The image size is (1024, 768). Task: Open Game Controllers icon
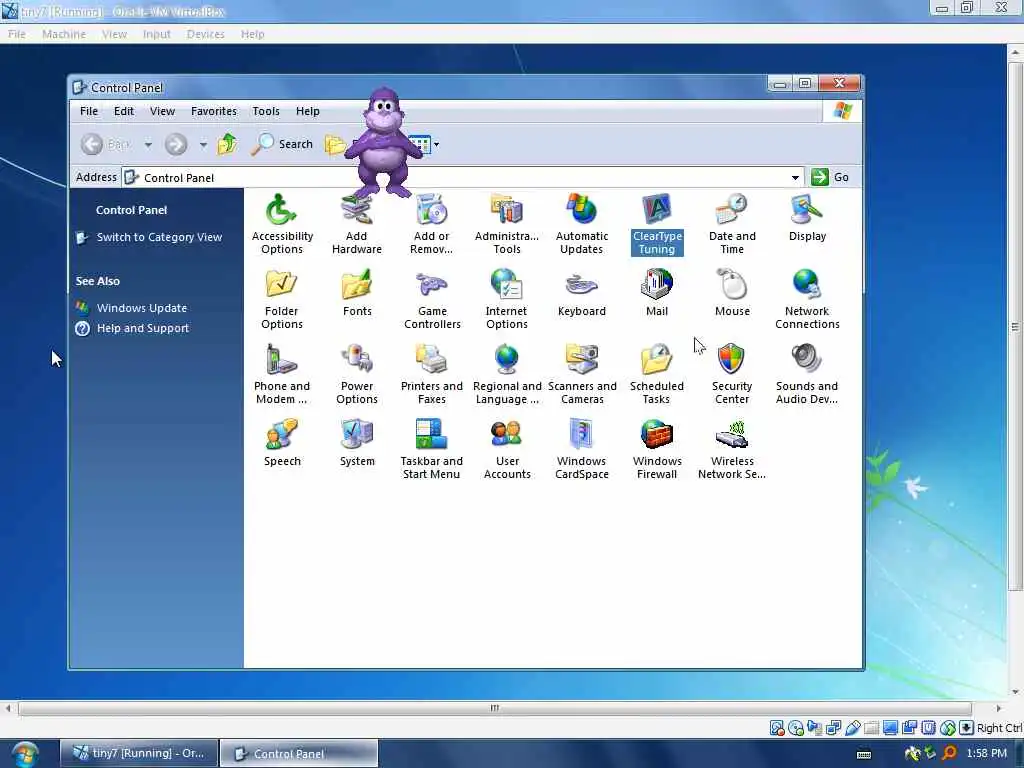pos(432,298)
